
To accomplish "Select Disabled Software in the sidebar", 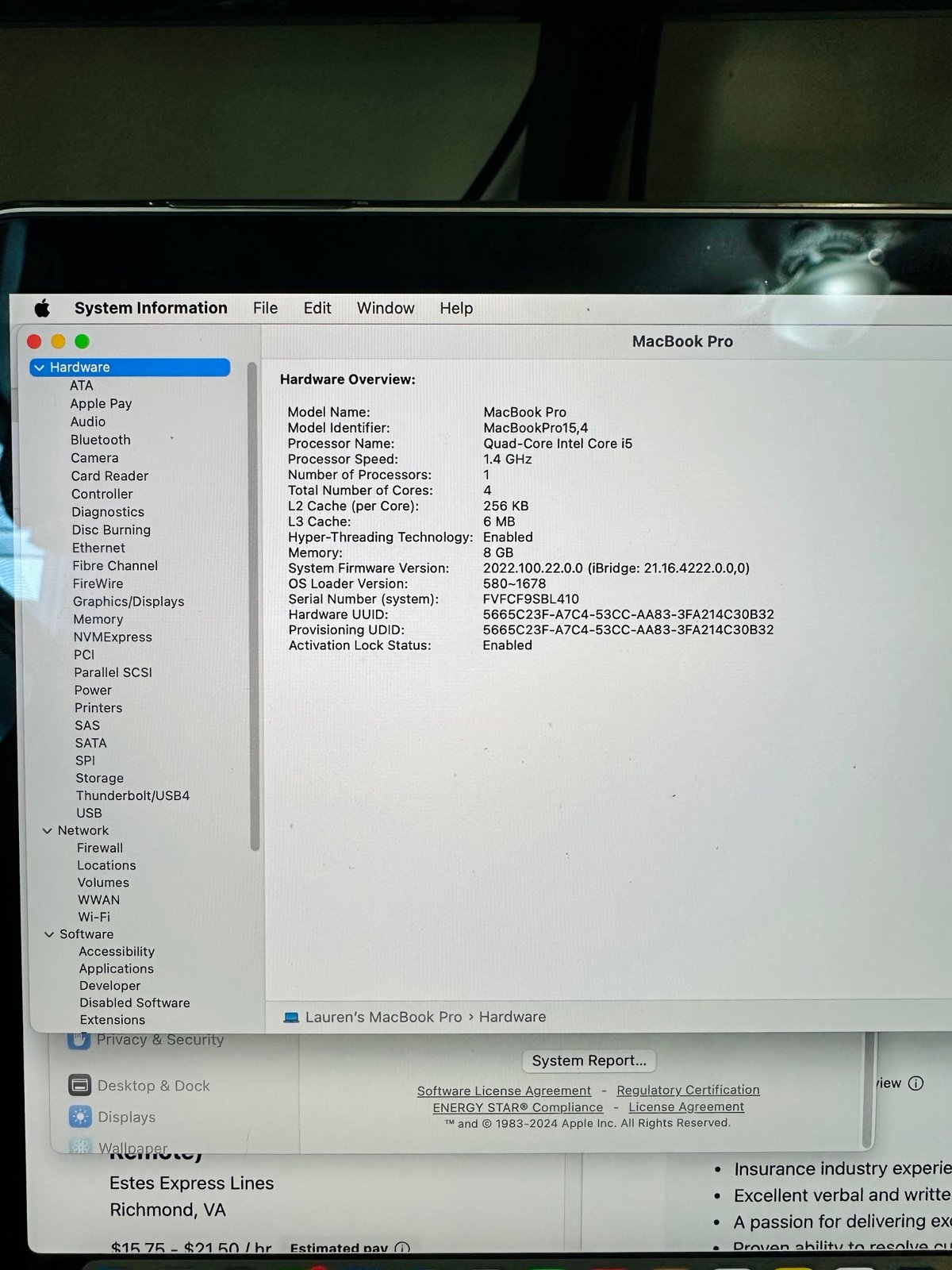I will 135,1003.
